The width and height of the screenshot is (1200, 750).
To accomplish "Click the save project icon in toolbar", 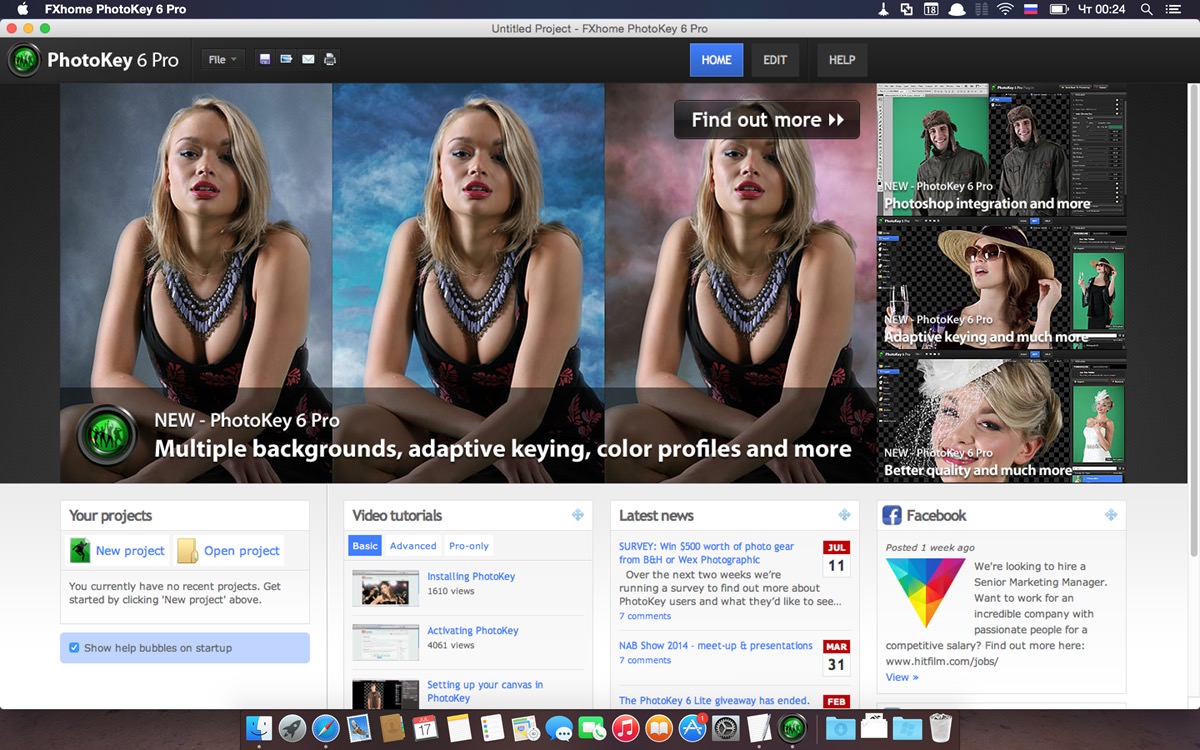I will click(x=265, y=59).
